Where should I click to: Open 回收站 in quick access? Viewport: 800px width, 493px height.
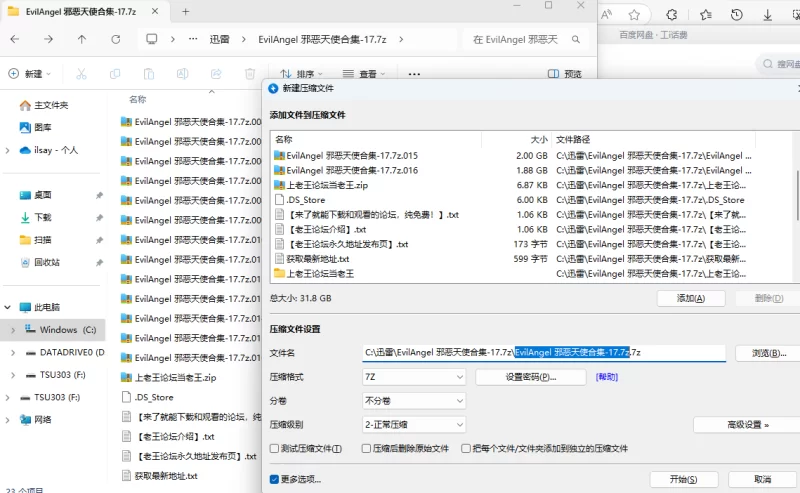coord(47,262)
